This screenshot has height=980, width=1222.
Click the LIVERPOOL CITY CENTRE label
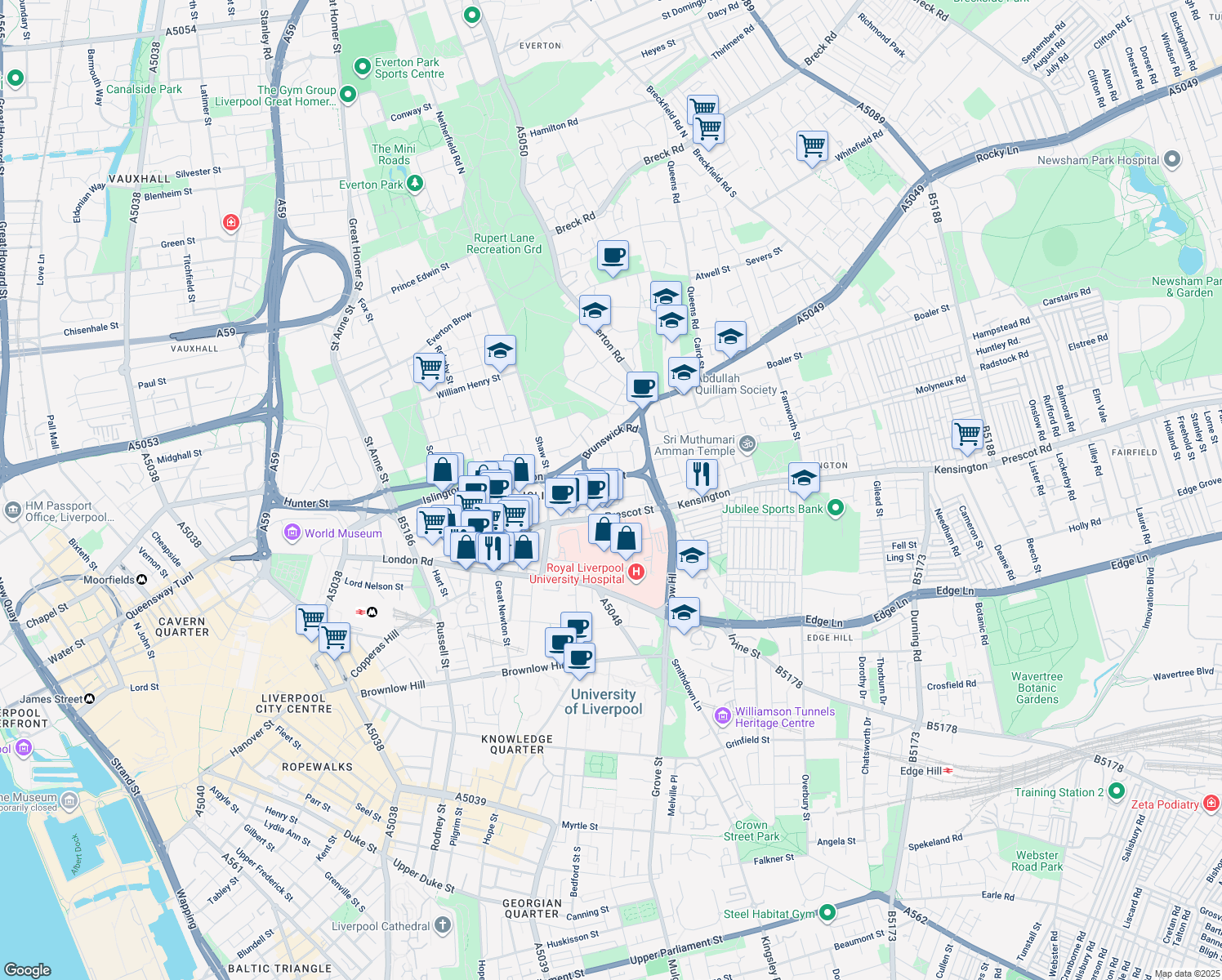click(294, 704)
